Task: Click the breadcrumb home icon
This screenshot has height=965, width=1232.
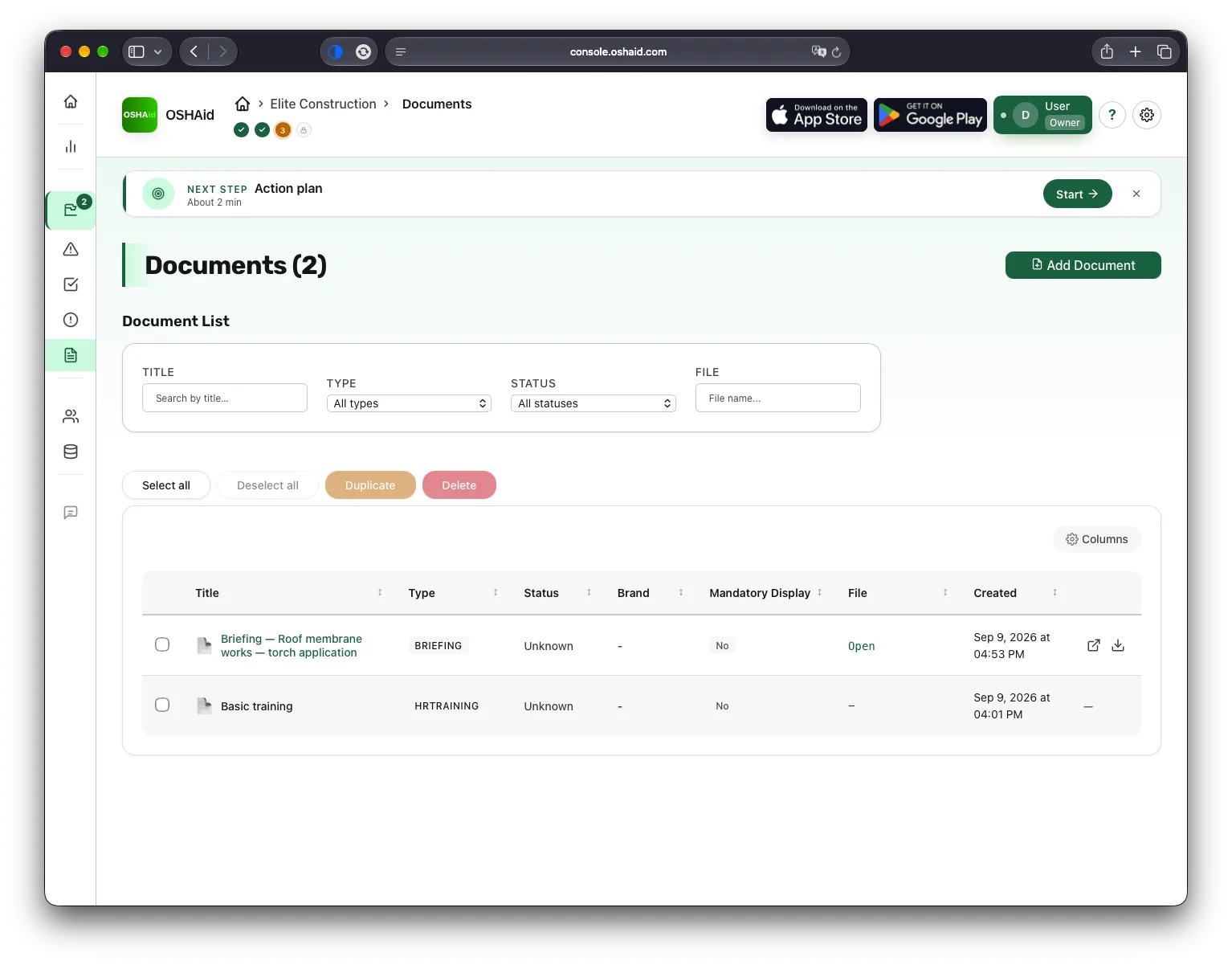Action: [x=243, y=104]
